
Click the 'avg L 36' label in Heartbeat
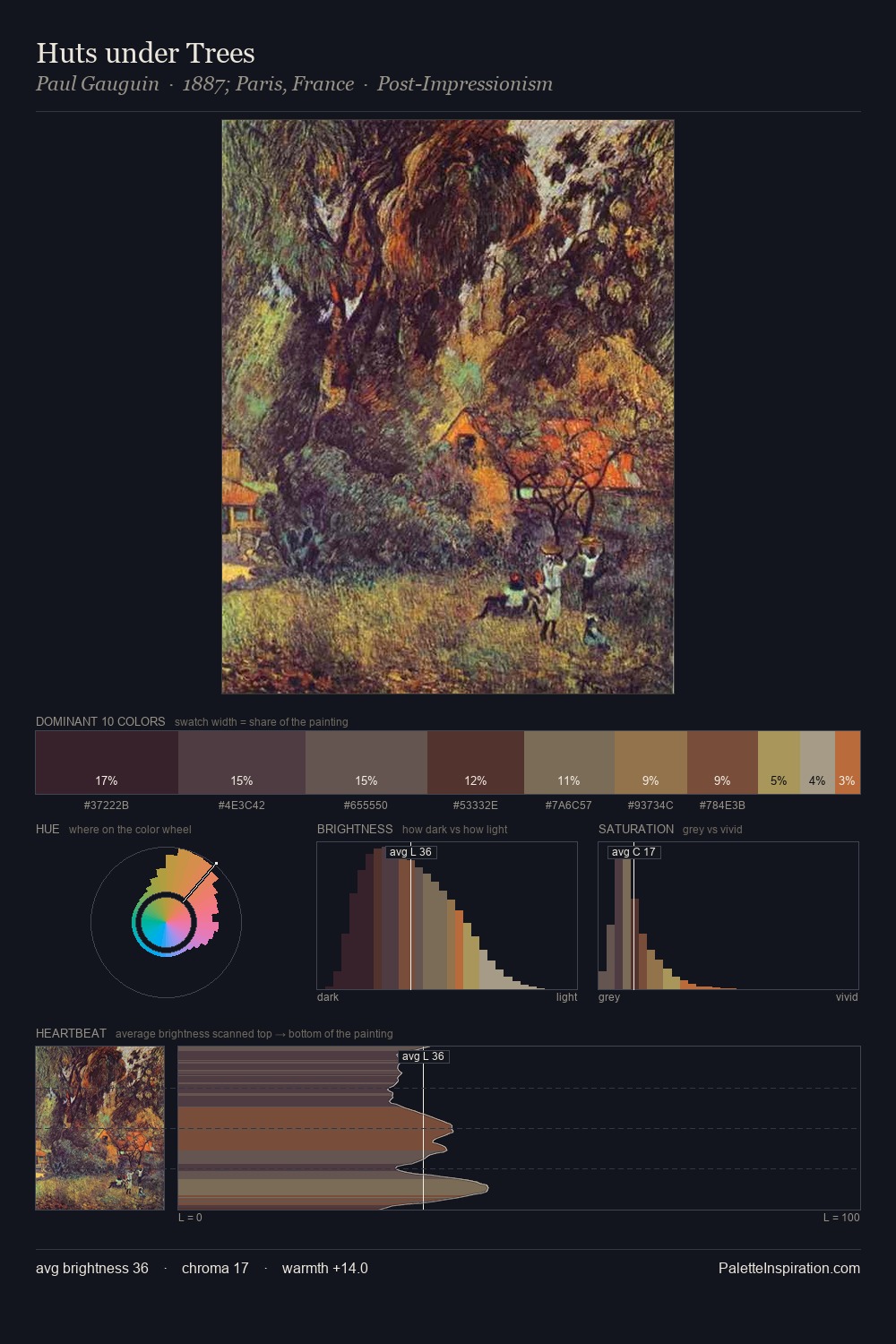click(423, 1056)
